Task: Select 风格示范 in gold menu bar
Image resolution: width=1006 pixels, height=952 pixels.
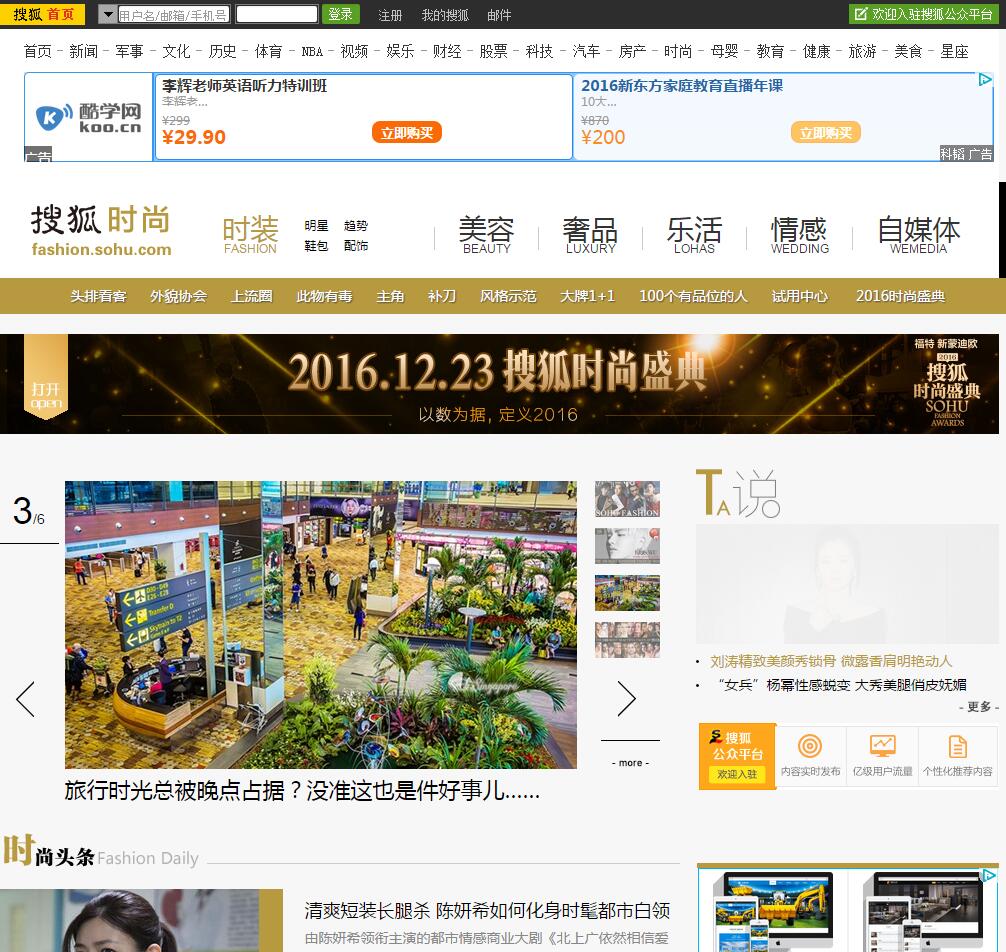Action: pyautogui.click(x=508, y=296)
